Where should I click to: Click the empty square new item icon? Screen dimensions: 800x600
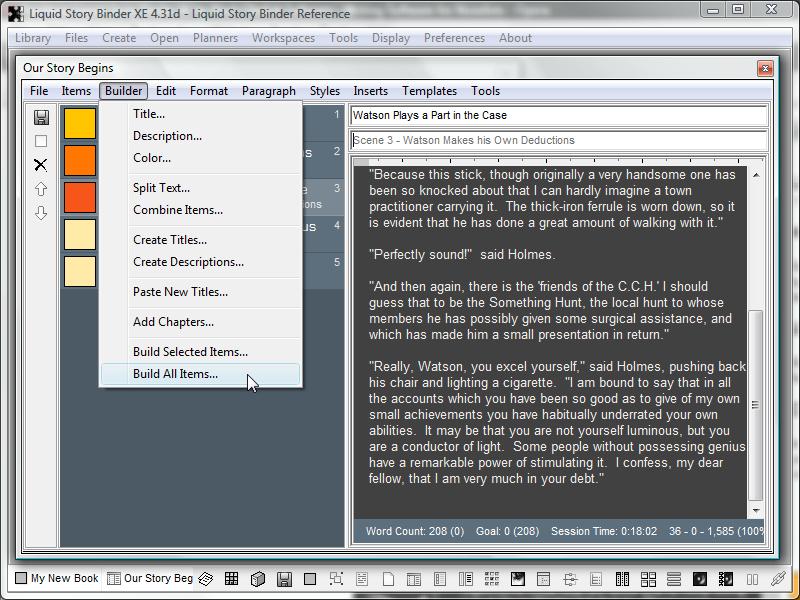pos(41,141)
